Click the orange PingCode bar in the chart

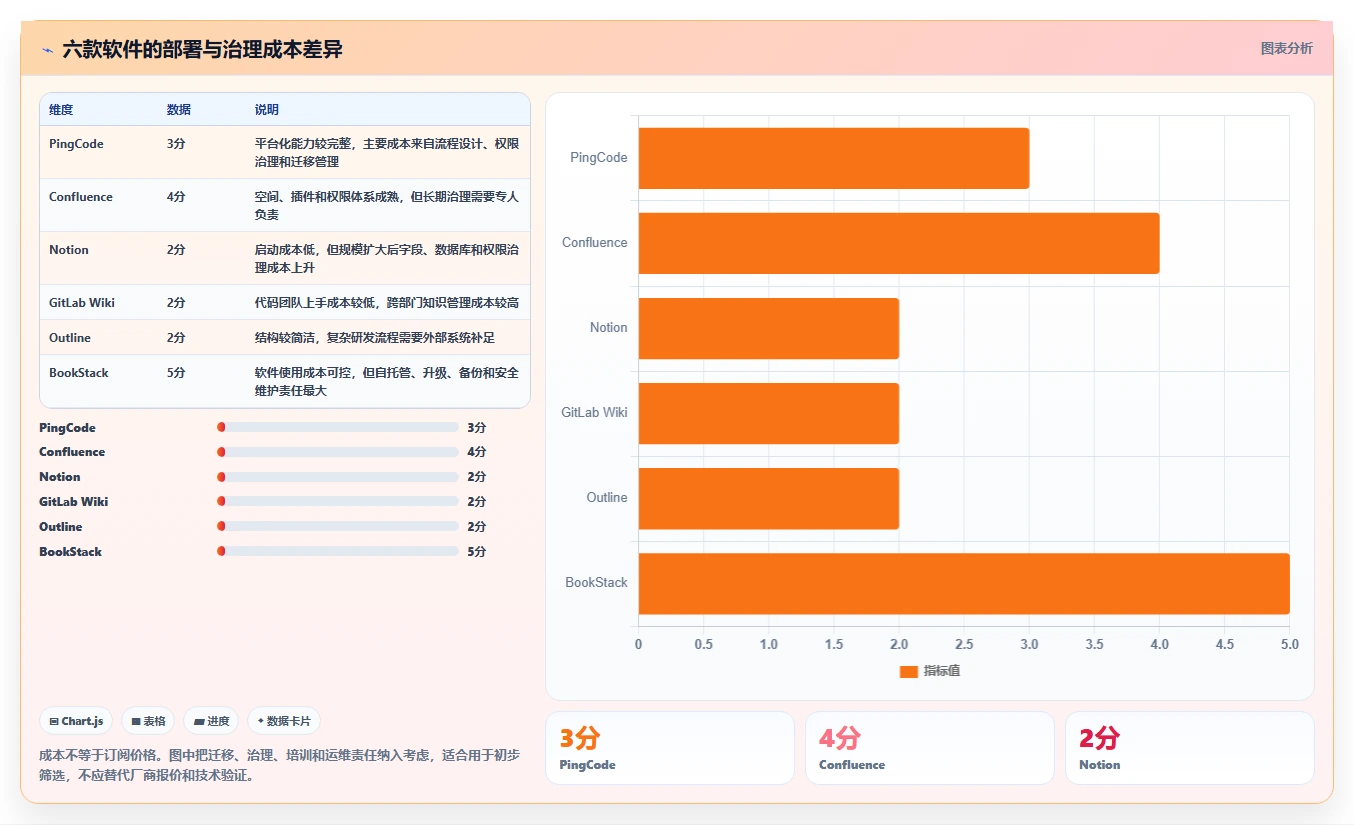coord(834,158)
